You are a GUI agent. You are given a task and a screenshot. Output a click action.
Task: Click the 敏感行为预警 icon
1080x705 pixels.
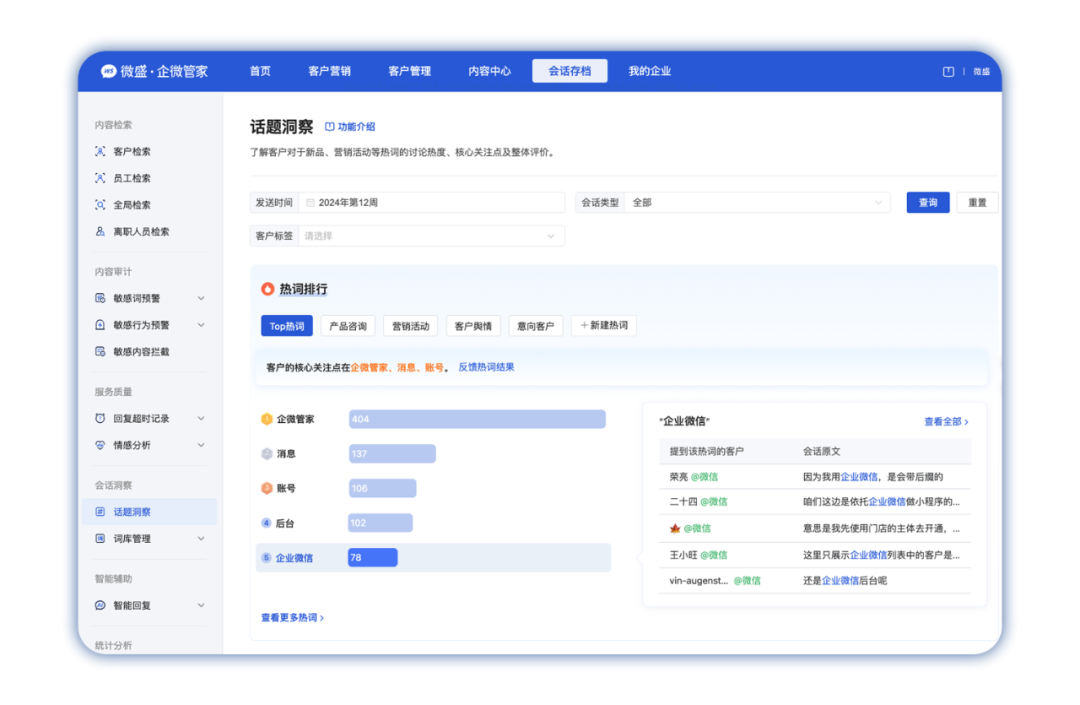101,325
